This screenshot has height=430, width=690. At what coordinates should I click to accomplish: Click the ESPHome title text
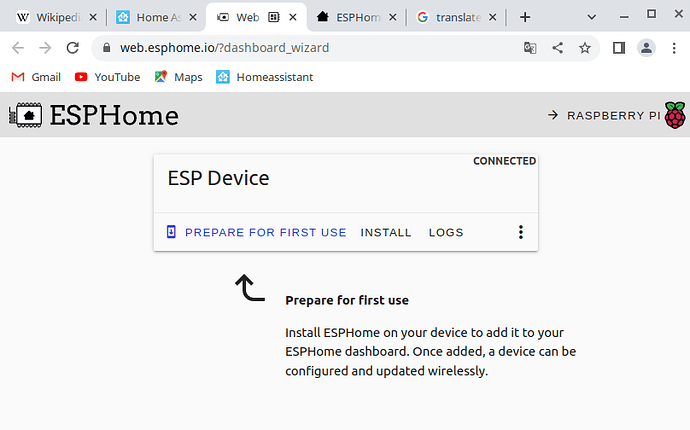(114, 115)
